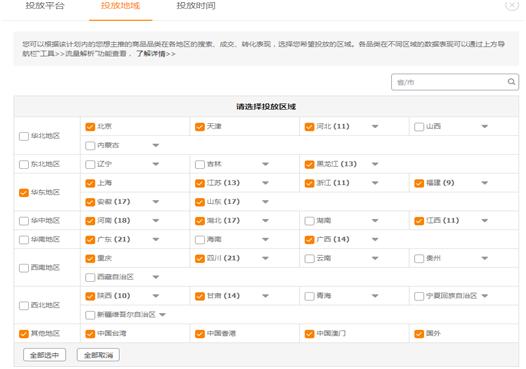Check the 西藏自治区 checkbox
Screen dimensions: 526x369
click(x=90, y=277)
